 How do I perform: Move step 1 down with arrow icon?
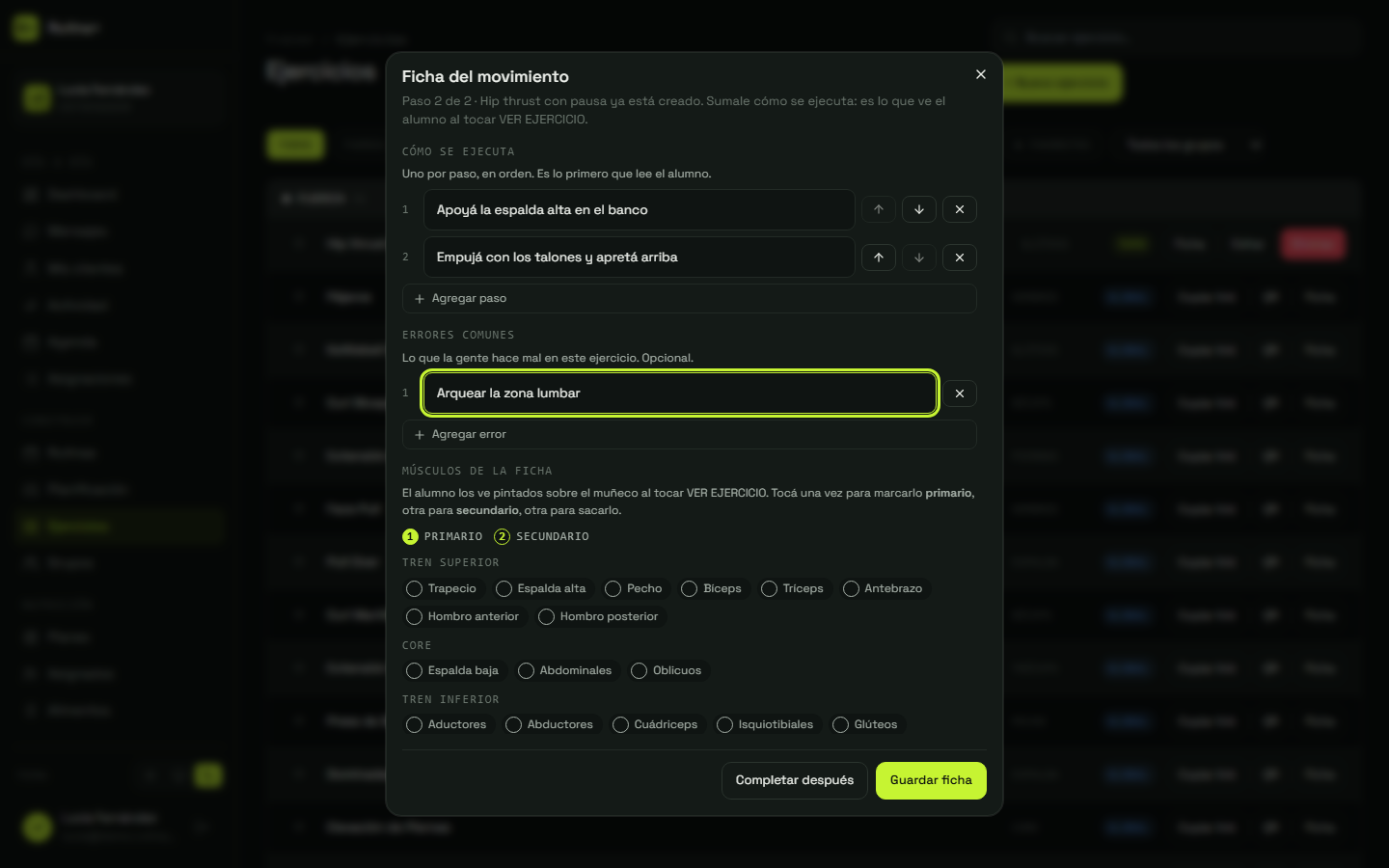coord(919,209)
